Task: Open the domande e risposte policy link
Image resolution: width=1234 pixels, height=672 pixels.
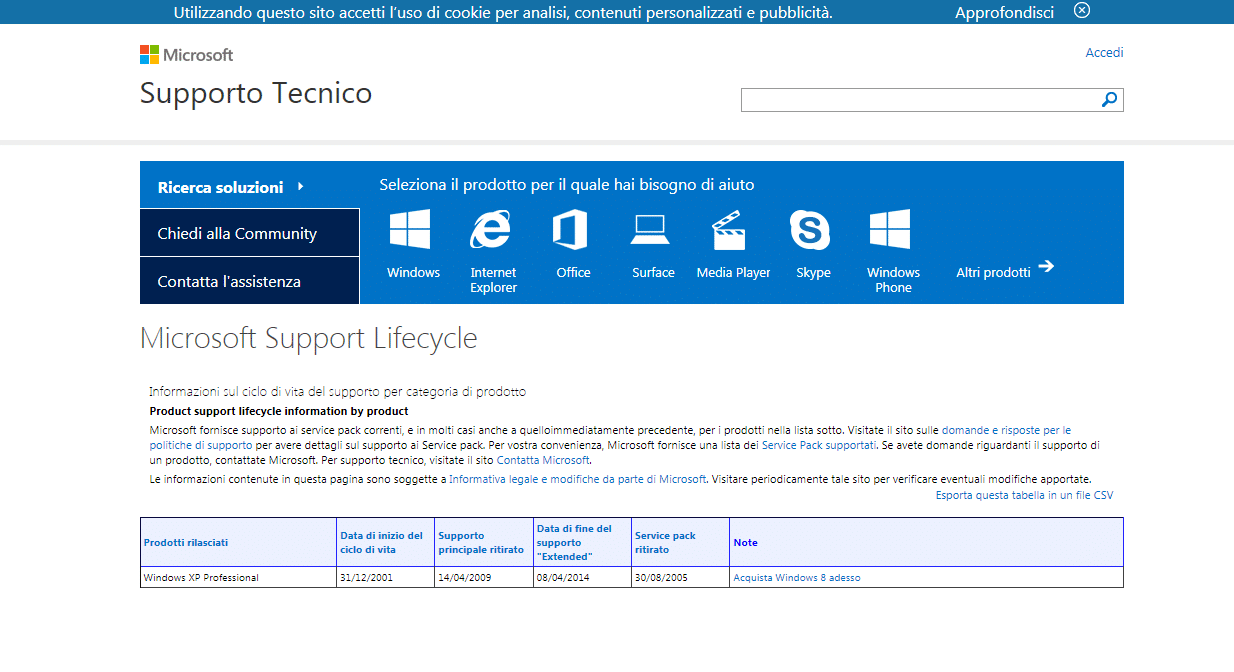Action: pos(1006,429)
